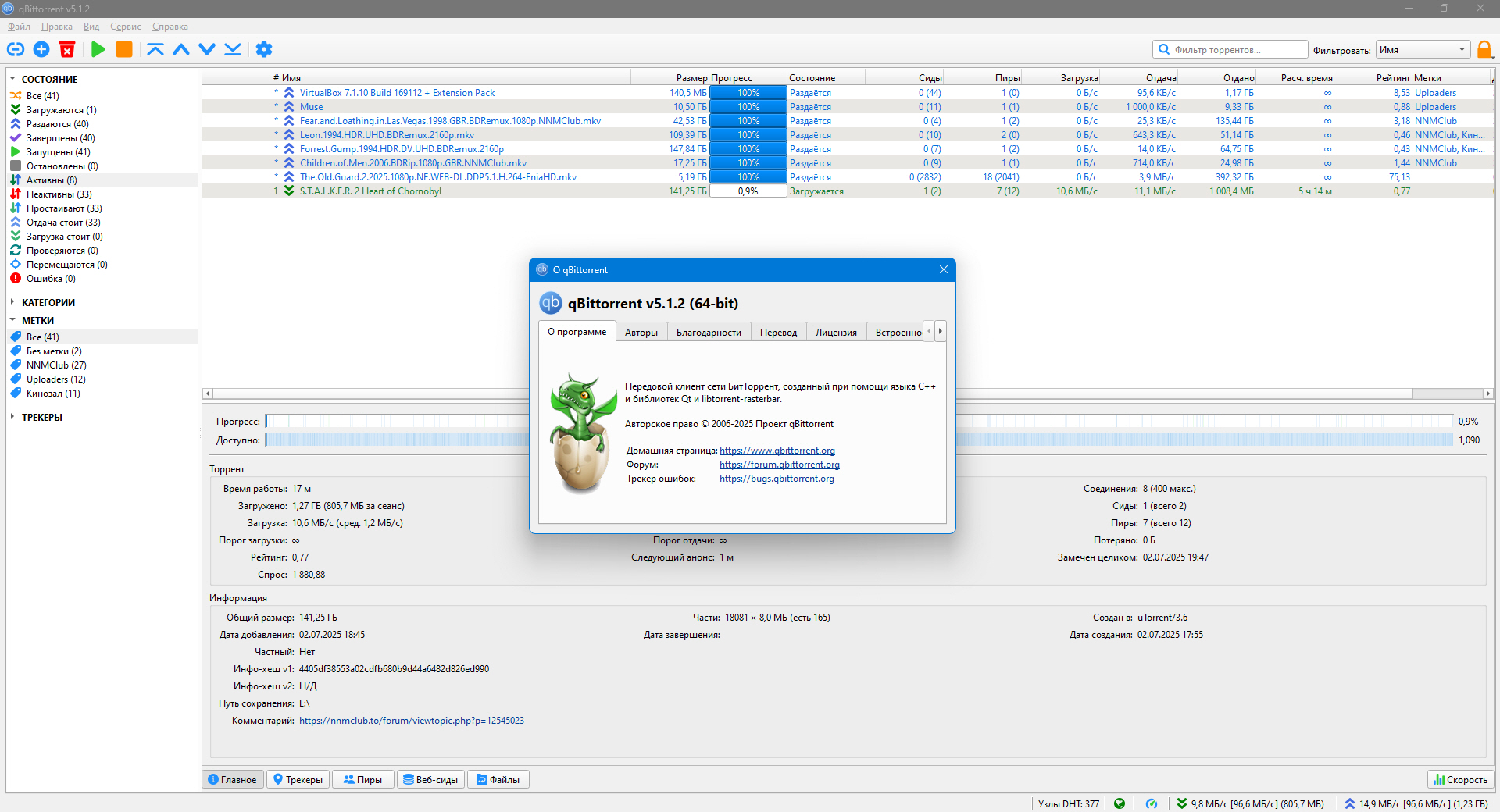Open the bugs.qbittorrent.org link
Viewport: 1500px width, 812px height.
click(777, 479)
